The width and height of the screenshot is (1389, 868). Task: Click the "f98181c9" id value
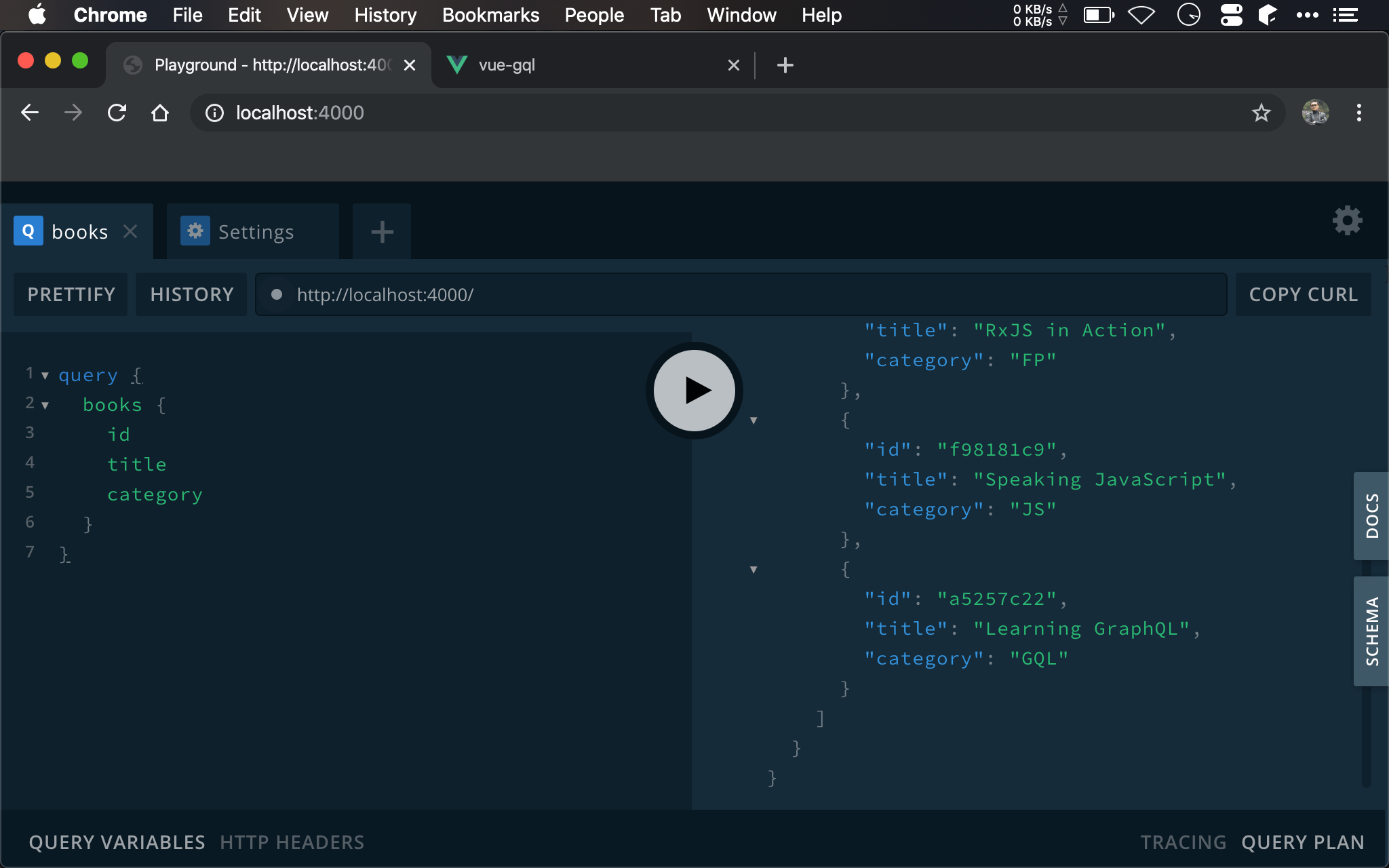pyautogui.click(x=997, y=450)
